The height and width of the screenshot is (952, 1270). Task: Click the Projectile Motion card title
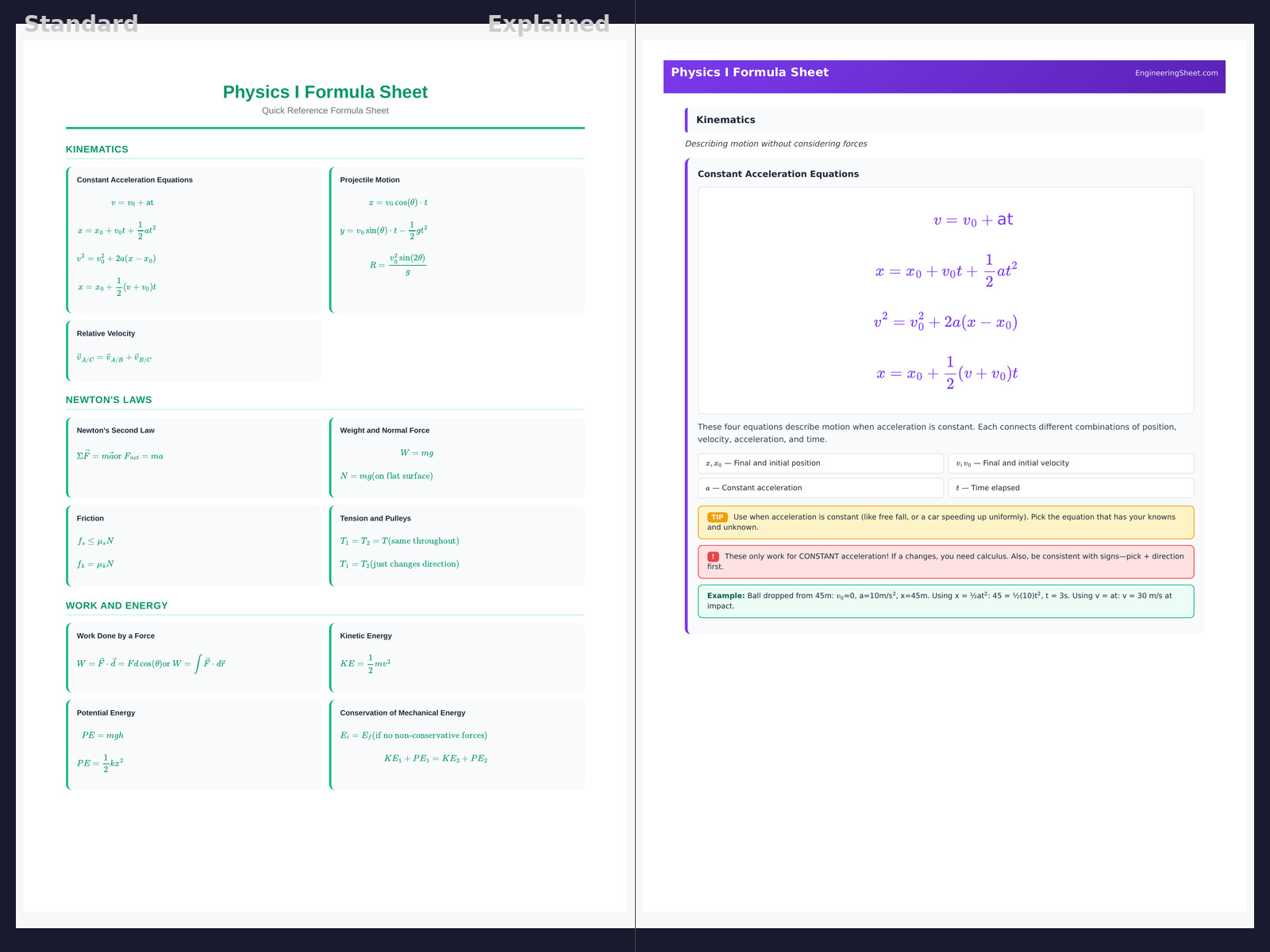pyautogui.click(x=370, y=180)
